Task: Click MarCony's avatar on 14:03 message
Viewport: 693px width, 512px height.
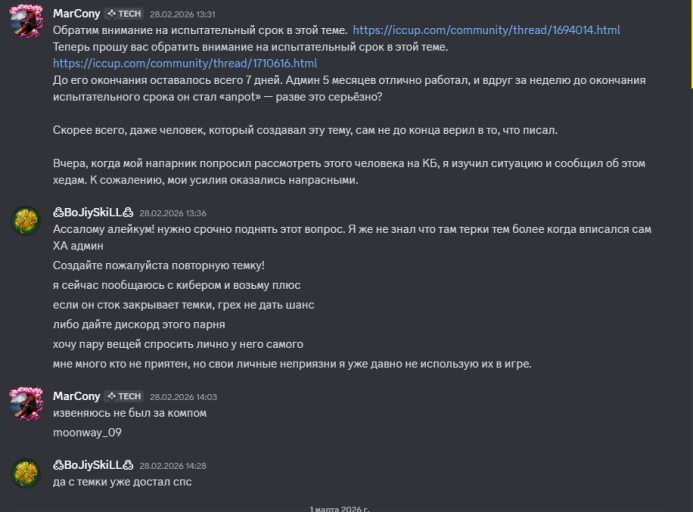Action: (x=26, y=403)
